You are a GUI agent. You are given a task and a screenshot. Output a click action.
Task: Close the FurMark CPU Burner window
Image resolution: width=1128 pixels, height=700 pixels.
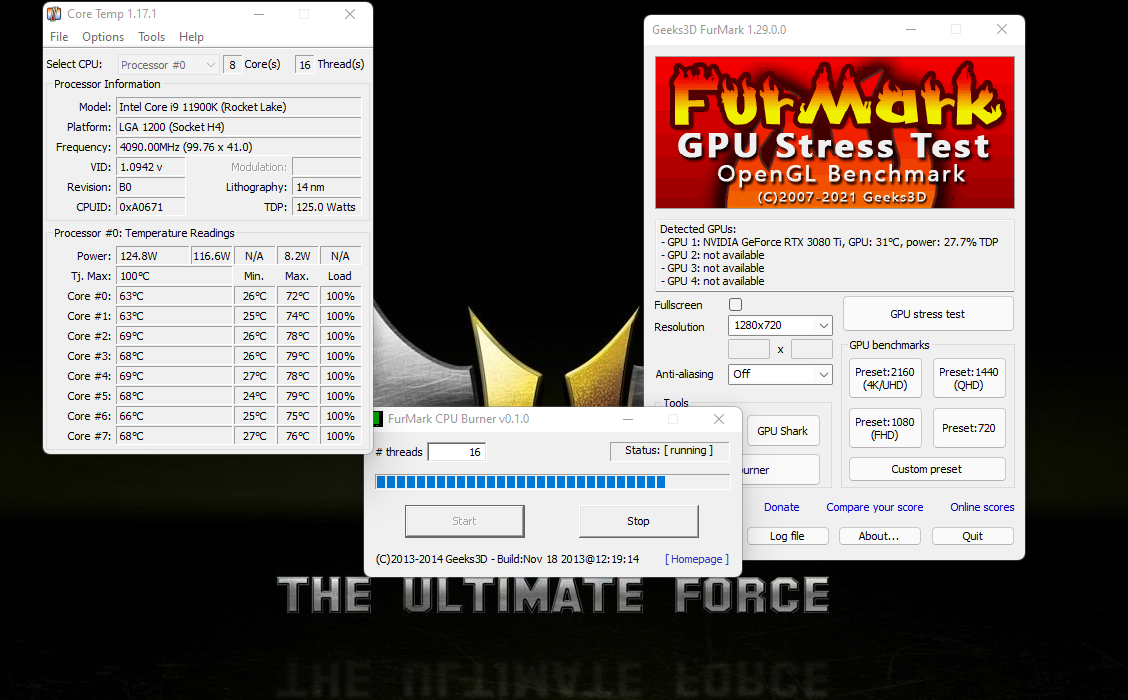718,419
